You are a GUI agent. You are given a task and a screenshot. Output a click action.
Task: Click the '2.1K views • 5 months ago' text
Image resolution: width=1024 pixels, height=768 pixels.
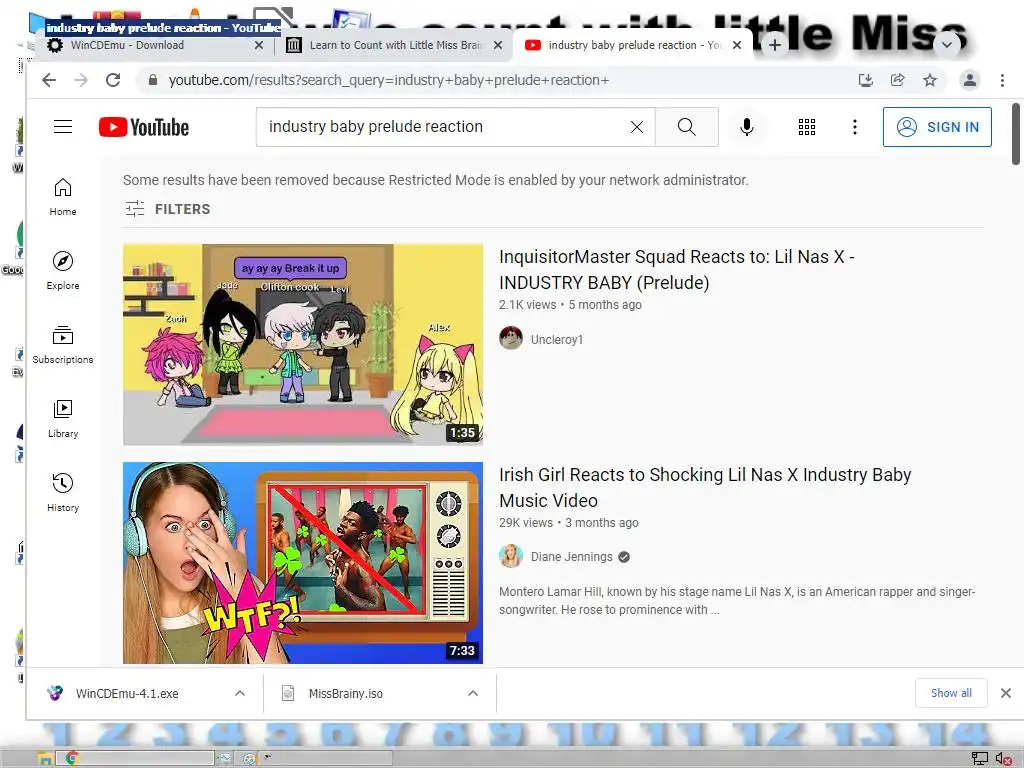(x=570, y=304)
